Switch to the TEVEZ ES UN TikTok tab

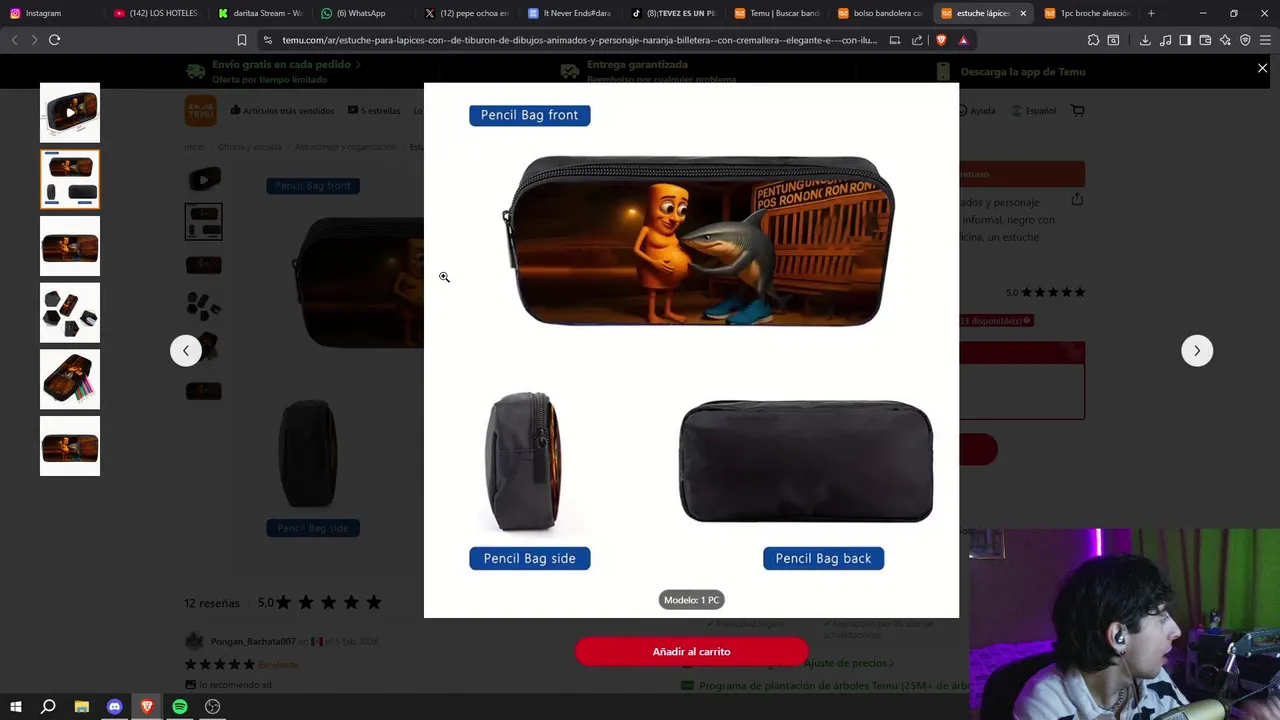pos(675,13)
